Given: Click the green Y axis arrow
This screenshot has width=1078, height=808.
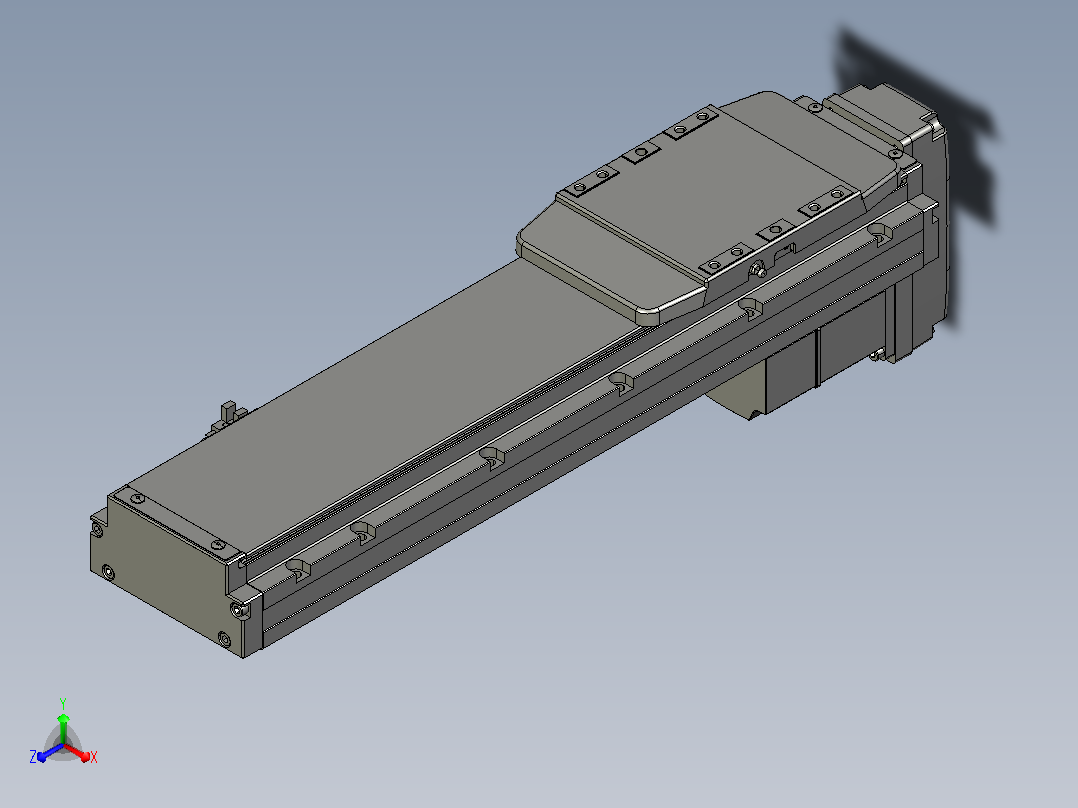Looking at the screenshot, I should click(x=63, y=727).
